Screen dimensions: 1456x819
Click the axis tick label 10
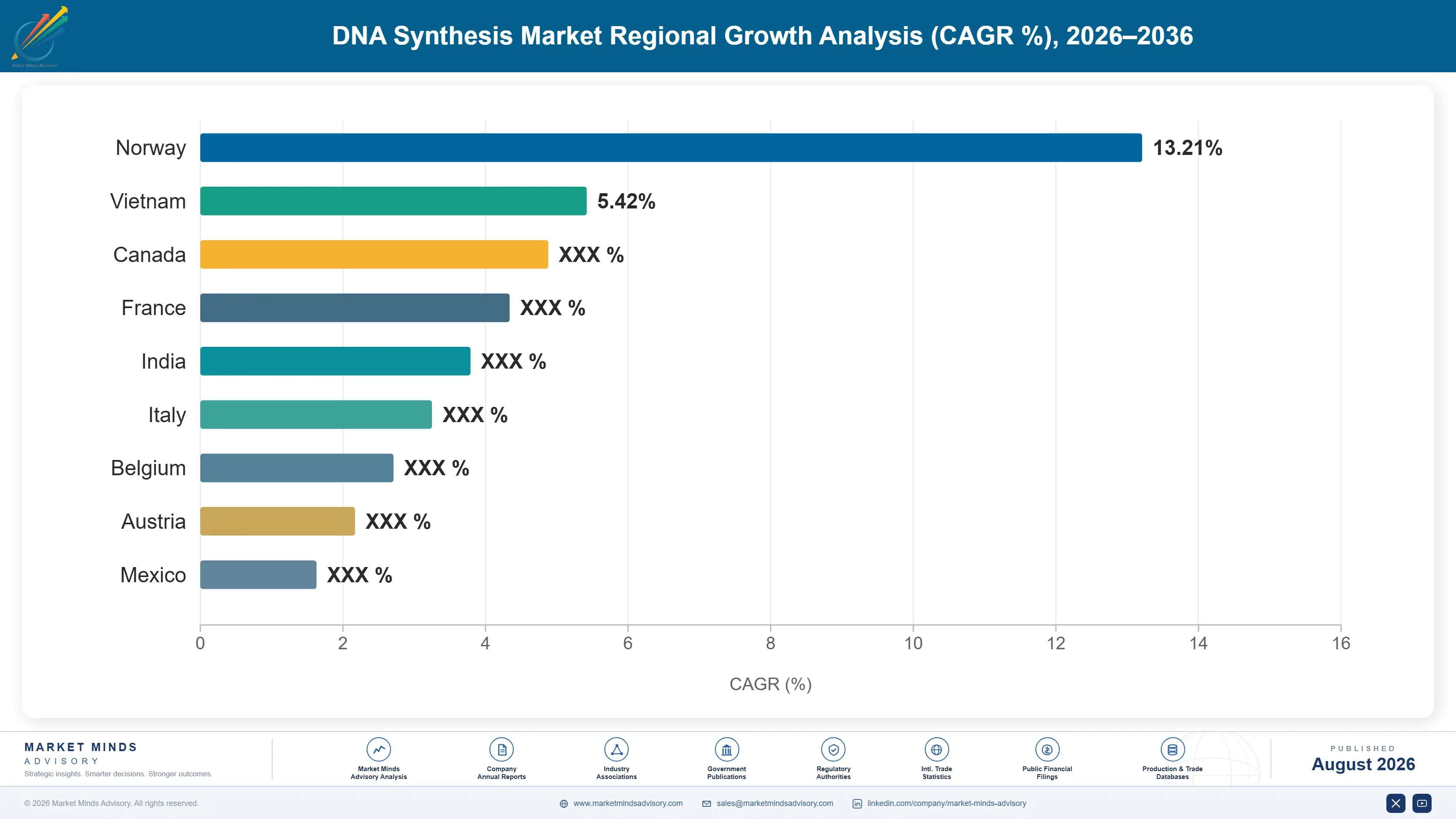[913, 643]
